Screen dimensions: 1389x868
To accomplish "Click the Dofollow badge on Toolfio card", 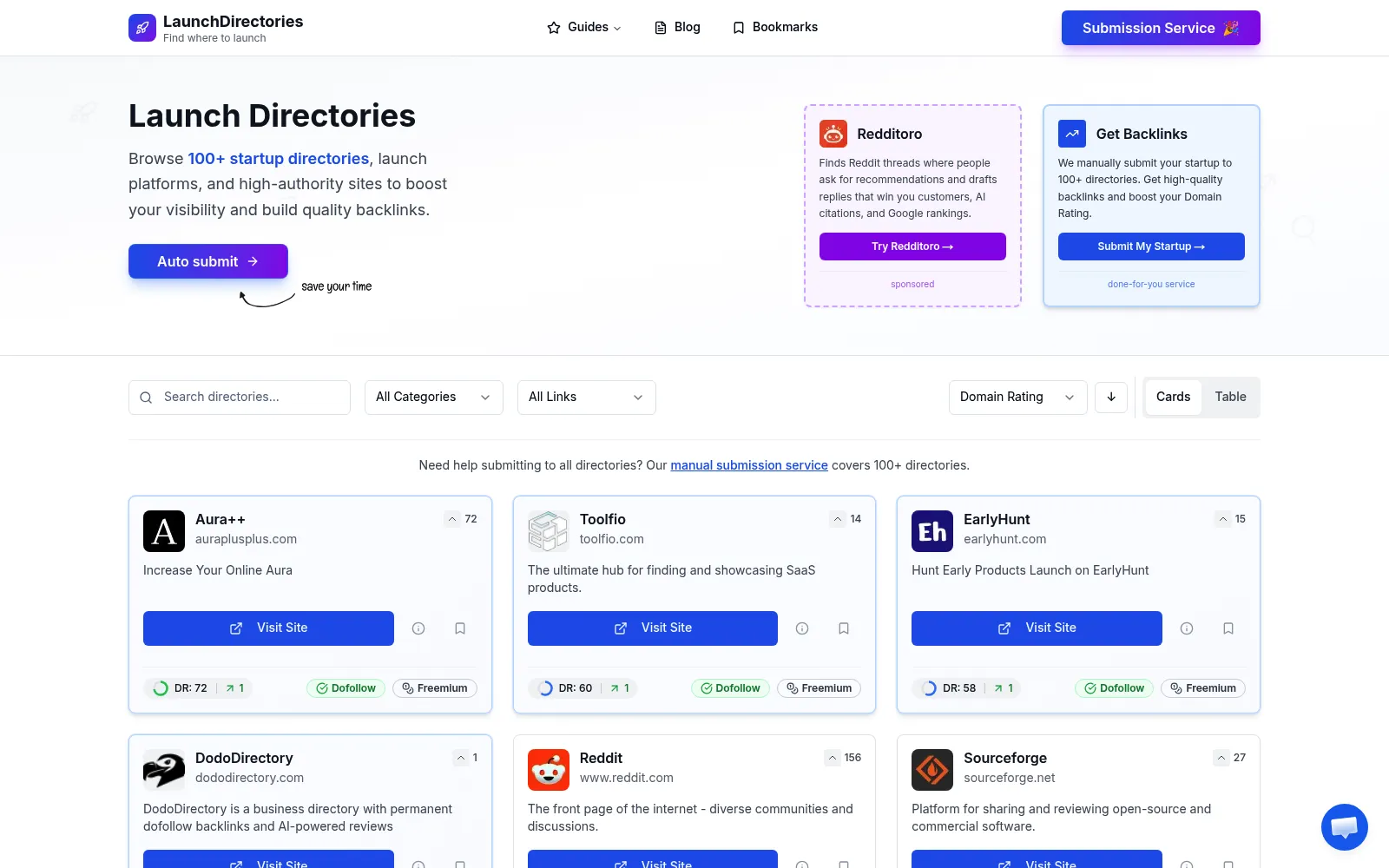I will click(730, 688).
